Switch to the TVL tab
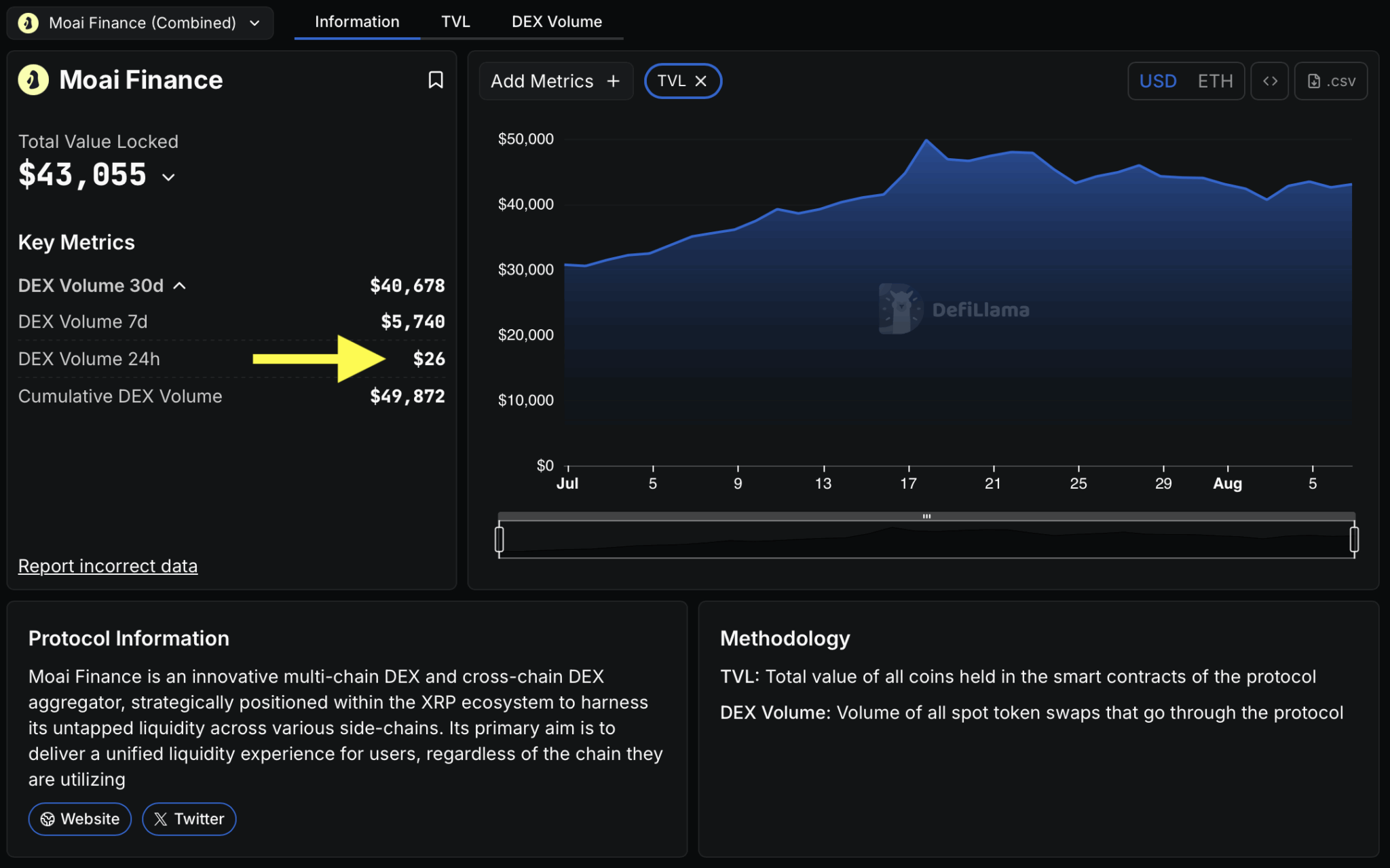Viewport: 1390px width, 868px height. pos(455,22)
